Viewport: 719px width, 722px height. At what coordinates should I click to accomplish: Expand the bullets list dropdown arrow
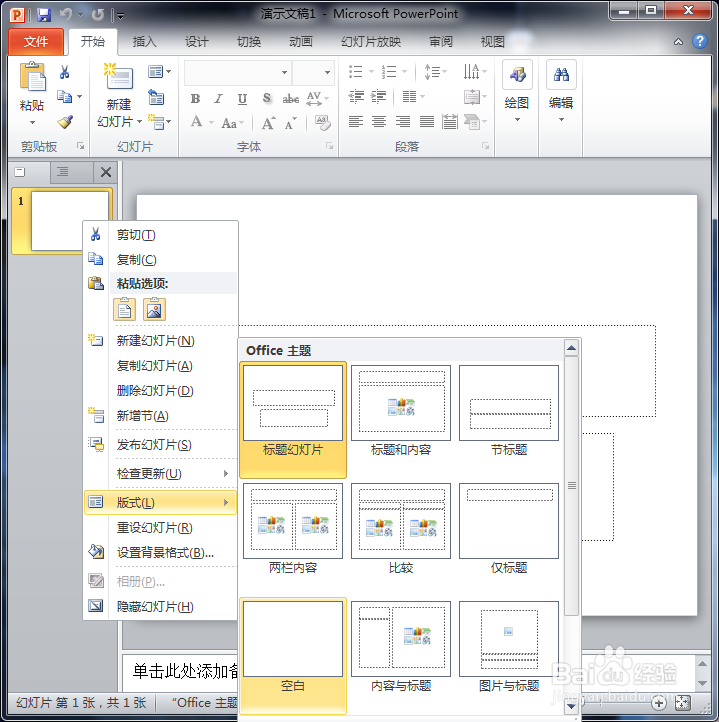click(x=371, y=71)
